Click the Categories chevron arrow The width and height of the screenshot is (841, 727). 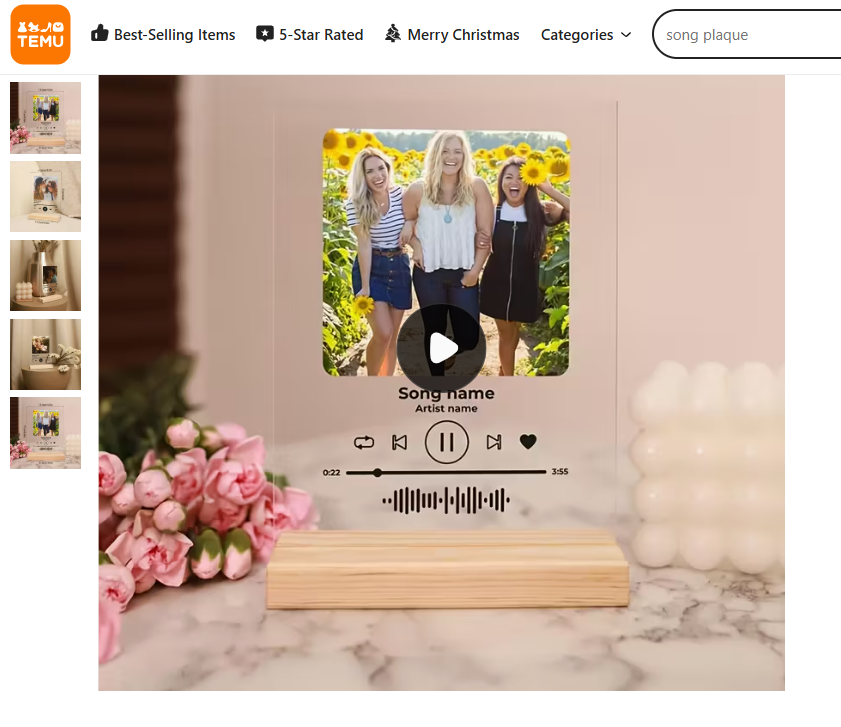pos(626,35)
